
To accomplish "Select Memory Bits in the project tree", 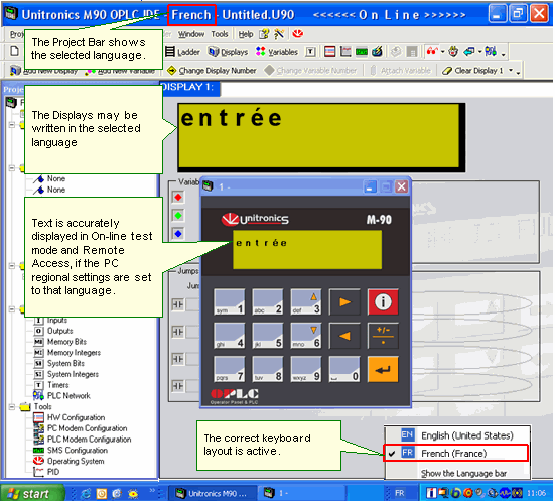I will click(x=67, y=342).
